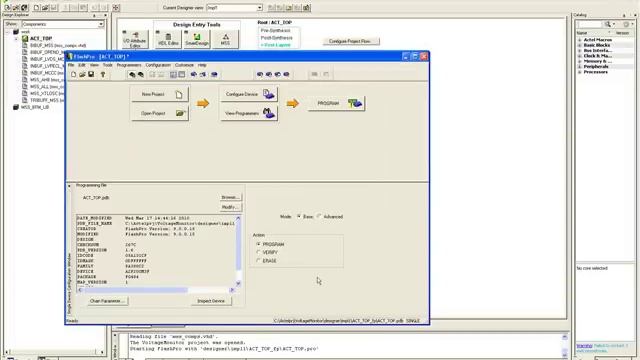Select Pre-Synthesis in the Root ACT_TOP list
640x360 pixels.
pos(276,31)
